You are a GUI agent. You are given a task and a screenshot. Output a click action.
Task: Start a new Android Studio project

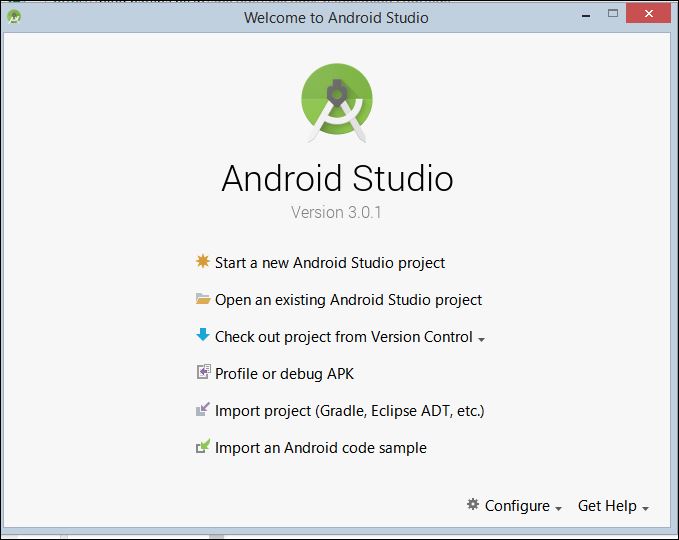[330, 263]
